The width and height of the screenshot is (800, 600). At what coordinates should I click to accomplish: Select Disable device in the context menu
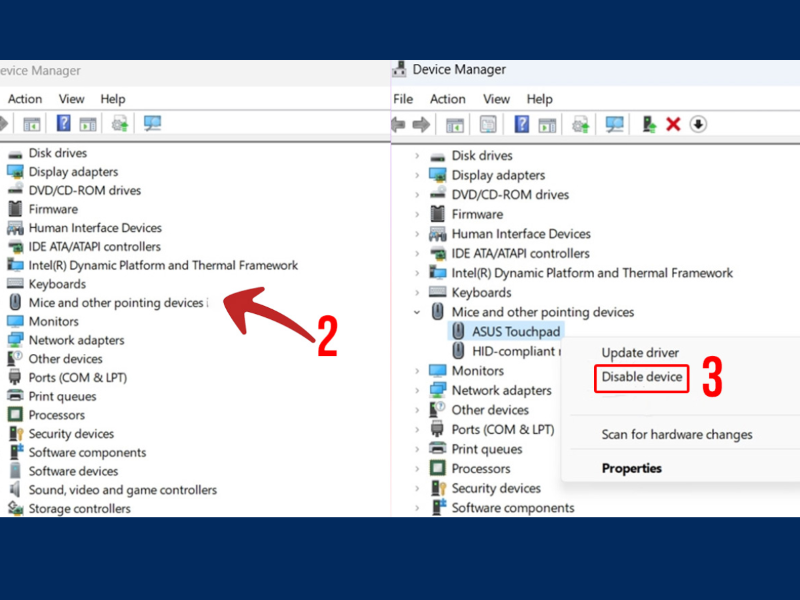click(642, 378)
